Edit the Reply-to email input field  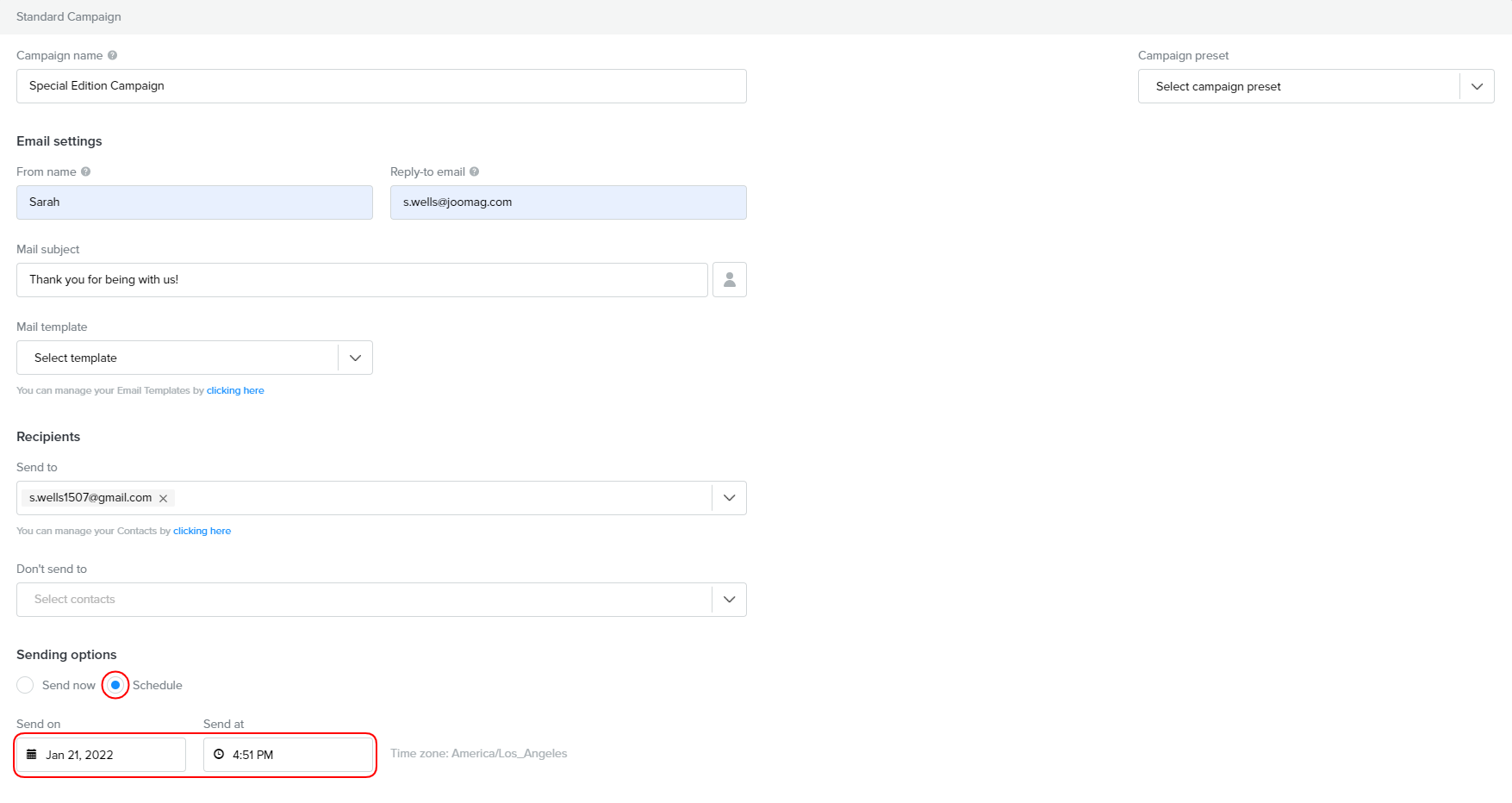point(568,202)
